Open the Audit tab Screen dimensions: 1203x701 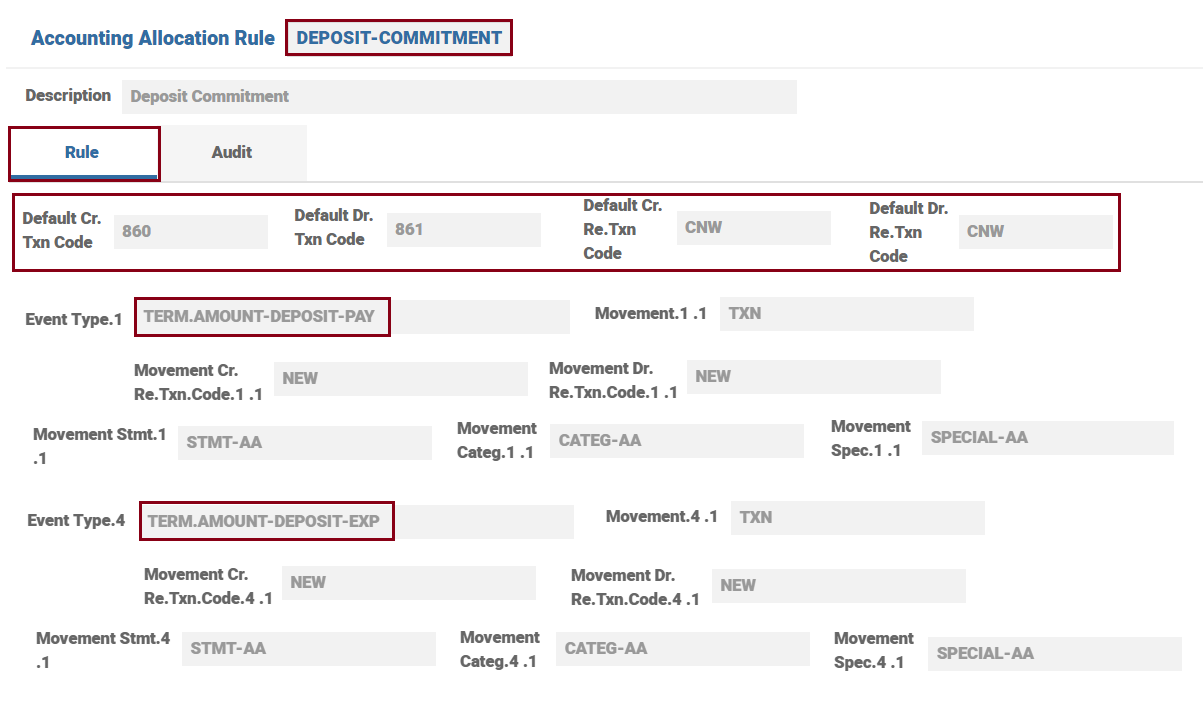tap(232, 153)
